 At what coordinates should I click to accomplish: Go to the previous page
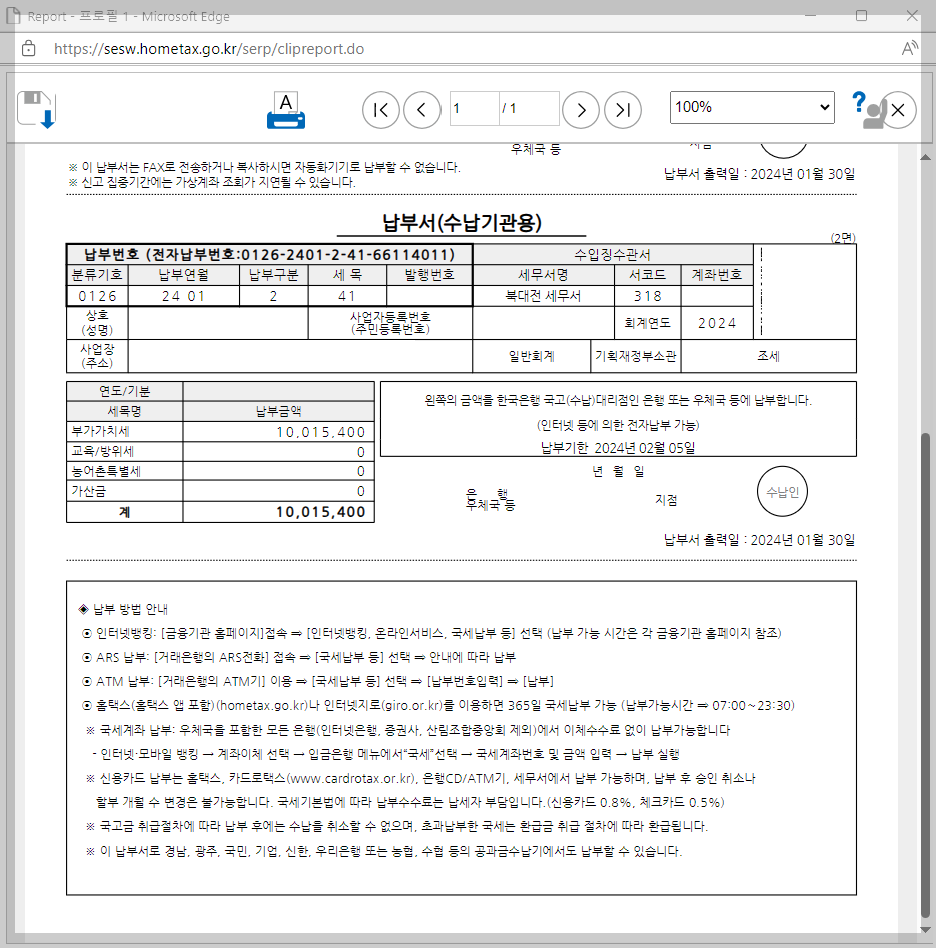(421, 110)
